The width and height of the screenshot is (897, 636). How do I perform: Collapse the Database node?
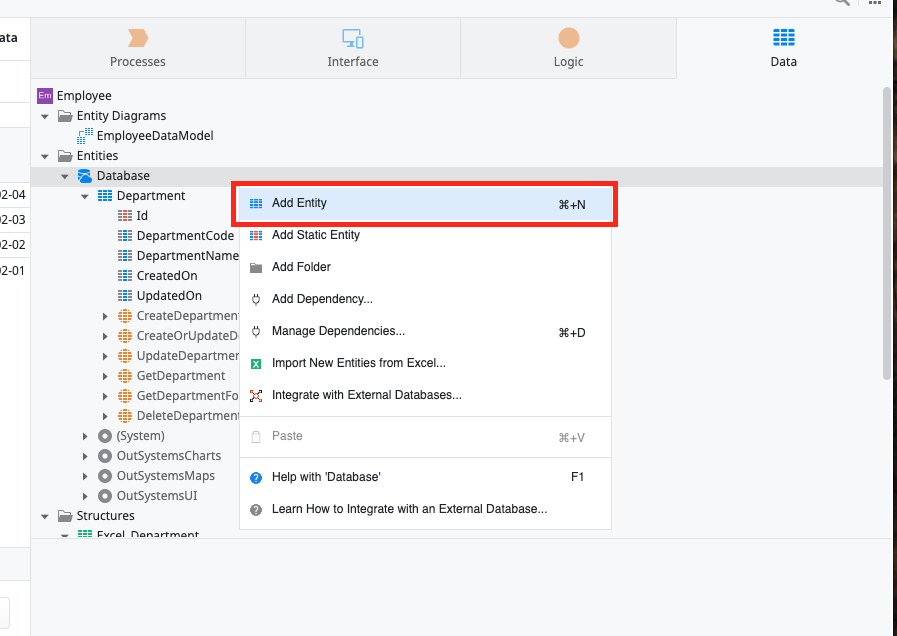65,176
